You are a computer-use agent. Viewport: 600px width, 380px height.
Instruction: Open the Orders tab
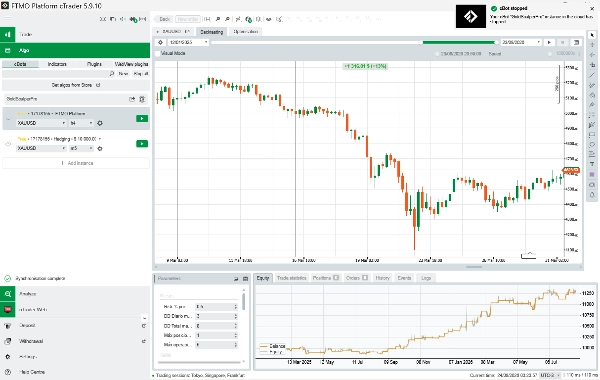(x=357, y=278)
